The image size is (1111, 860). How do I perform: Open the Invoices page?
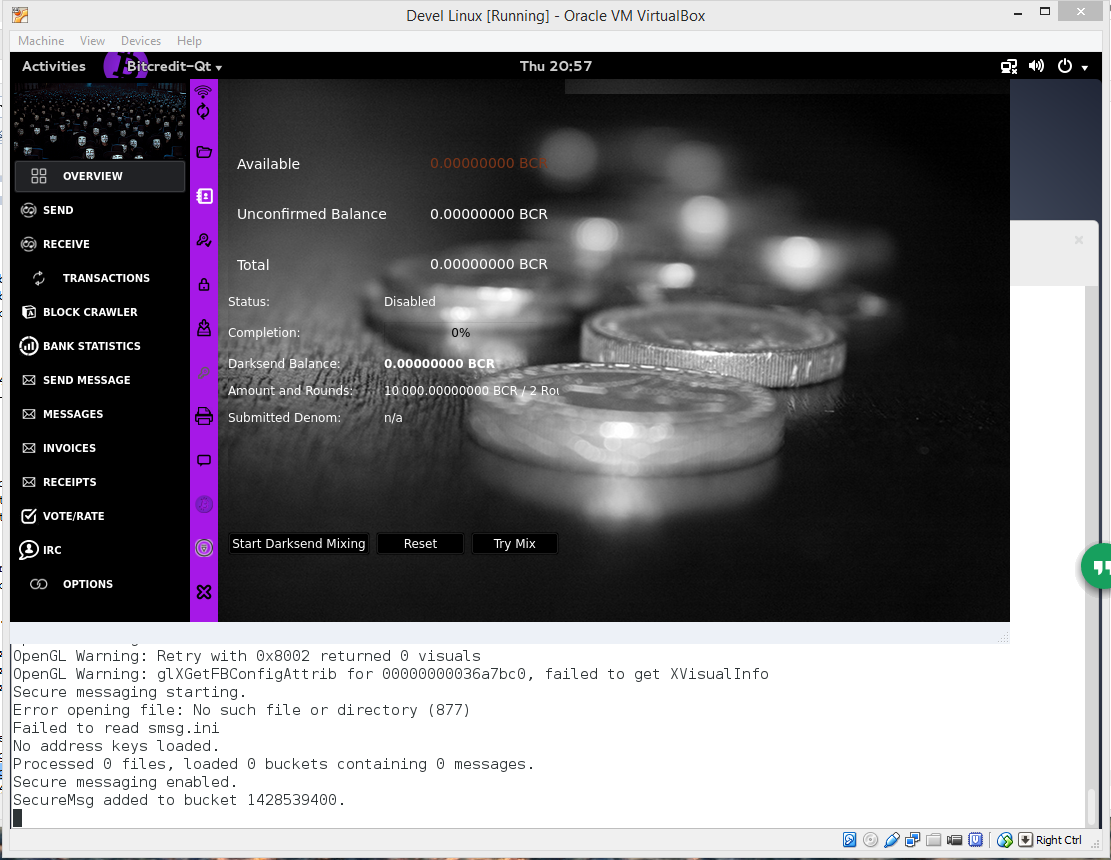point(59,448)
